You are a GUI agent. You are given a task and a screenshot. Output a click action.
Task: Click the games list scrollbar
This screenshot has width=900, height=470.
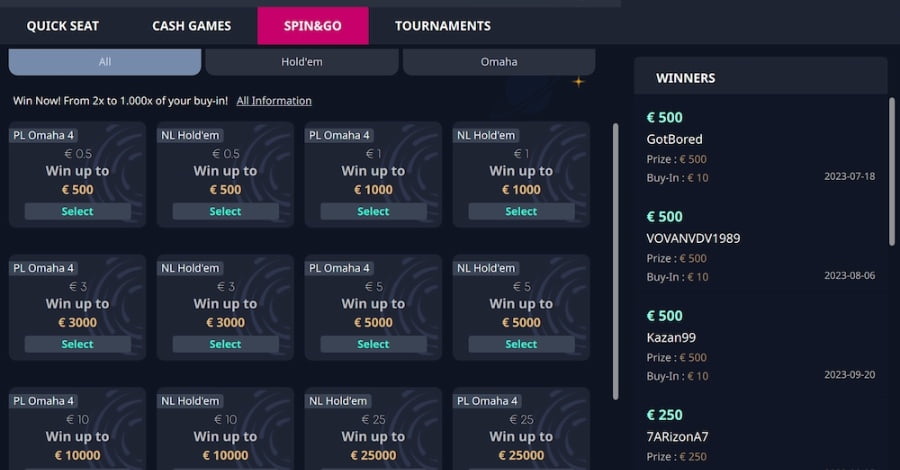click(x=616, y=261)
